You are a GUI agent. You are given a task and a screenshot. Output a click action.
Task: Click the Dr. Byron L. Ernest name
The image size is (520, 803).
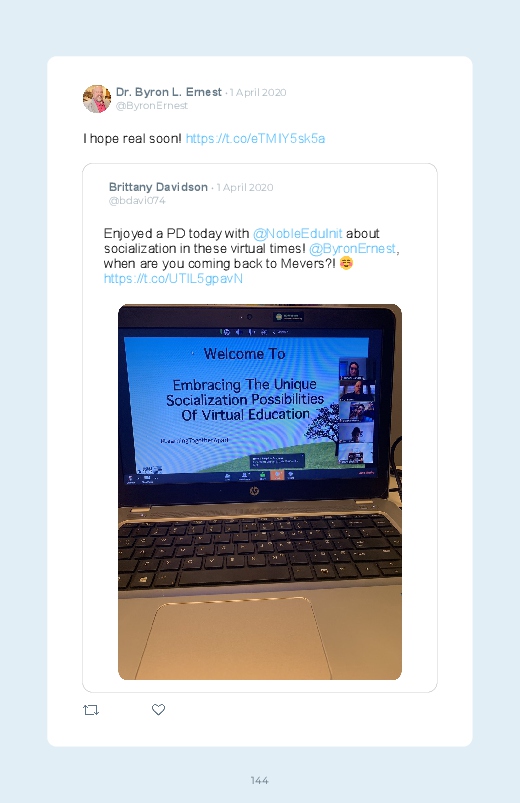[x=169, y=92]
